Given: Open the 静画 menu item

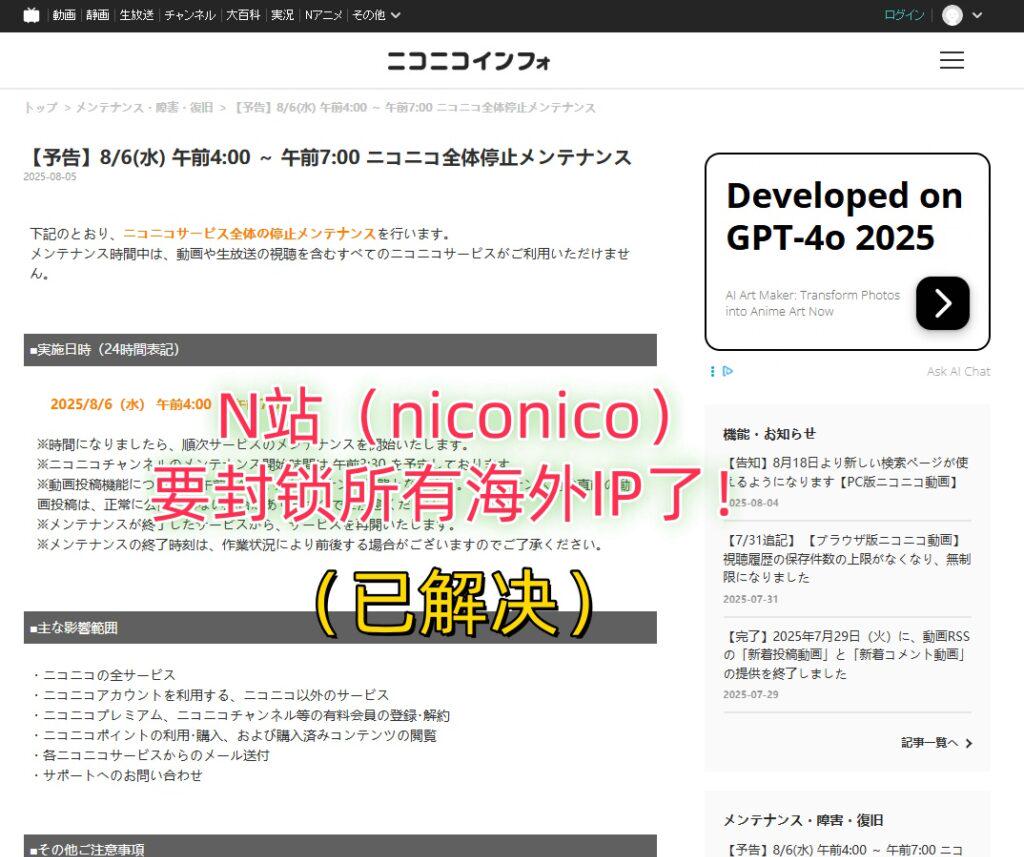Looking at the screenshot, I should click(x=97, y=15).
